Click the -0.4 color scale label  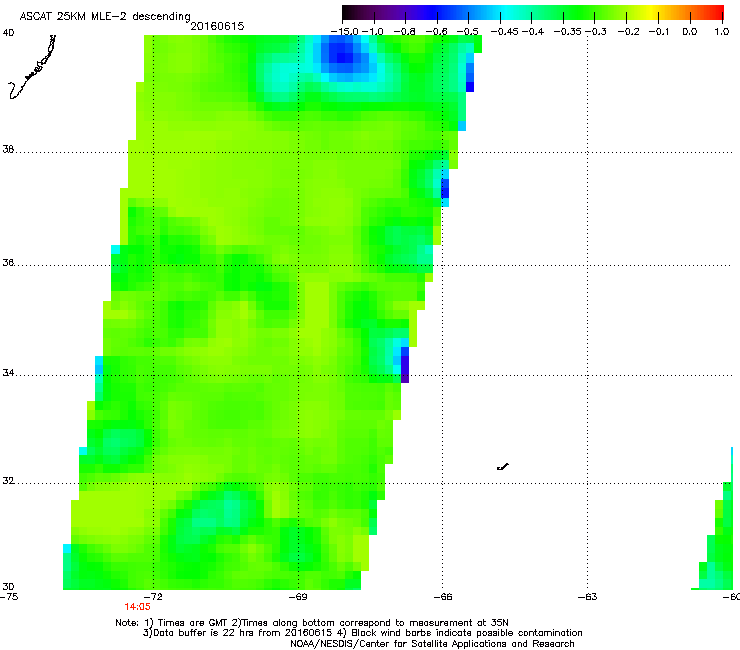pyautogui.click(x=533, y=32)
